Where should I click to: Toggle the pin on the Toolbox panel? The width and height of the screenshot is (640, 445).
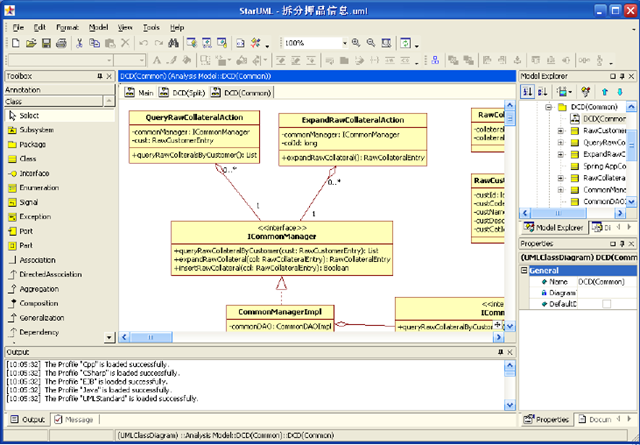[x=100, y=76]
